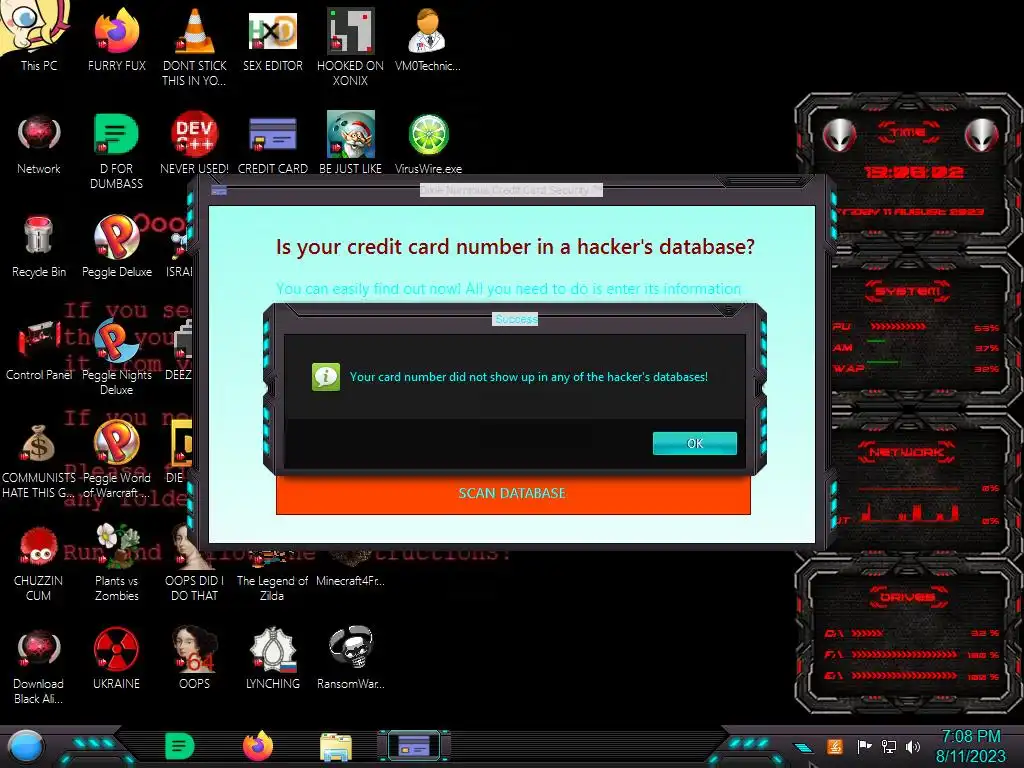Image resolution: width=1024 pixels, height=768 pixels.
Task: Open the Recycle Bin
Action: (x=39, y=246)
